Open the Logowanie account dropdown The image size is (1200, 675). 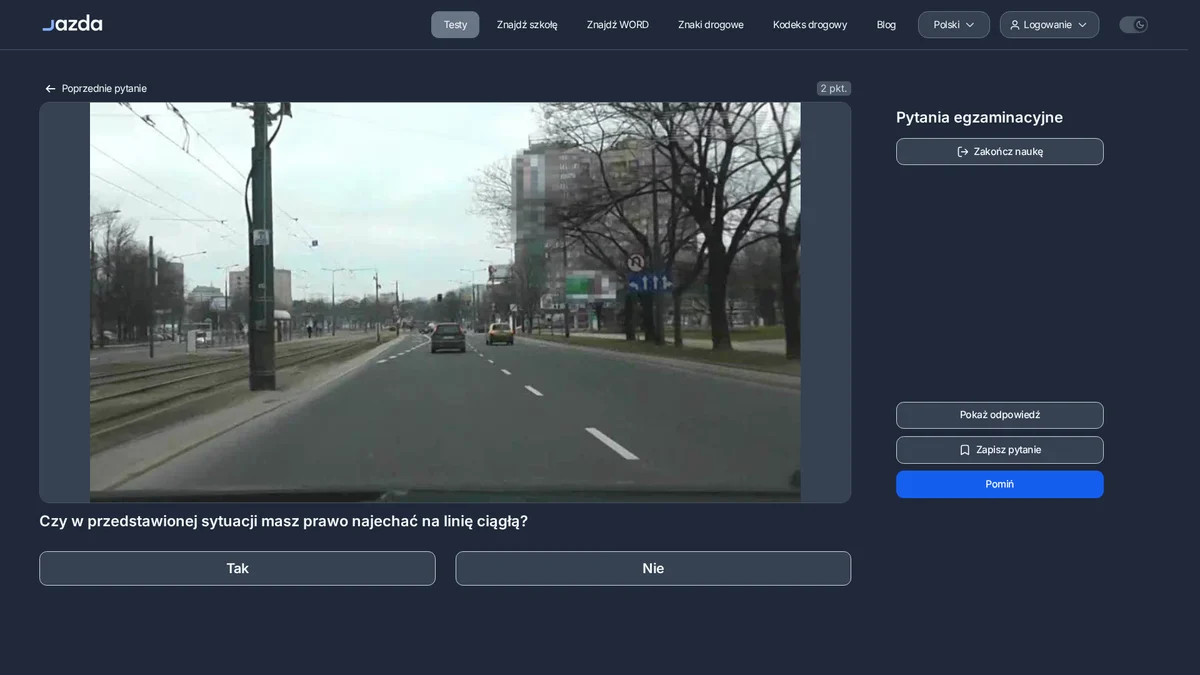pos(1049,25)
